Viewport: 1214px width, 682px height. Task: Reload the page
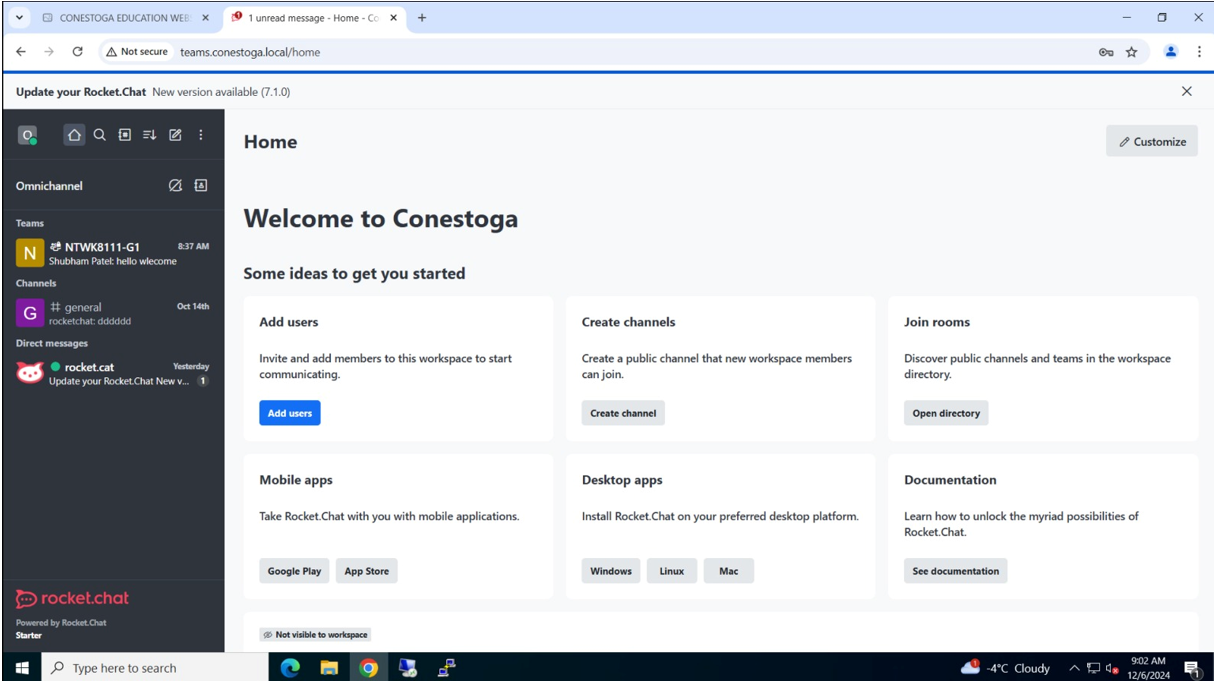78,52
